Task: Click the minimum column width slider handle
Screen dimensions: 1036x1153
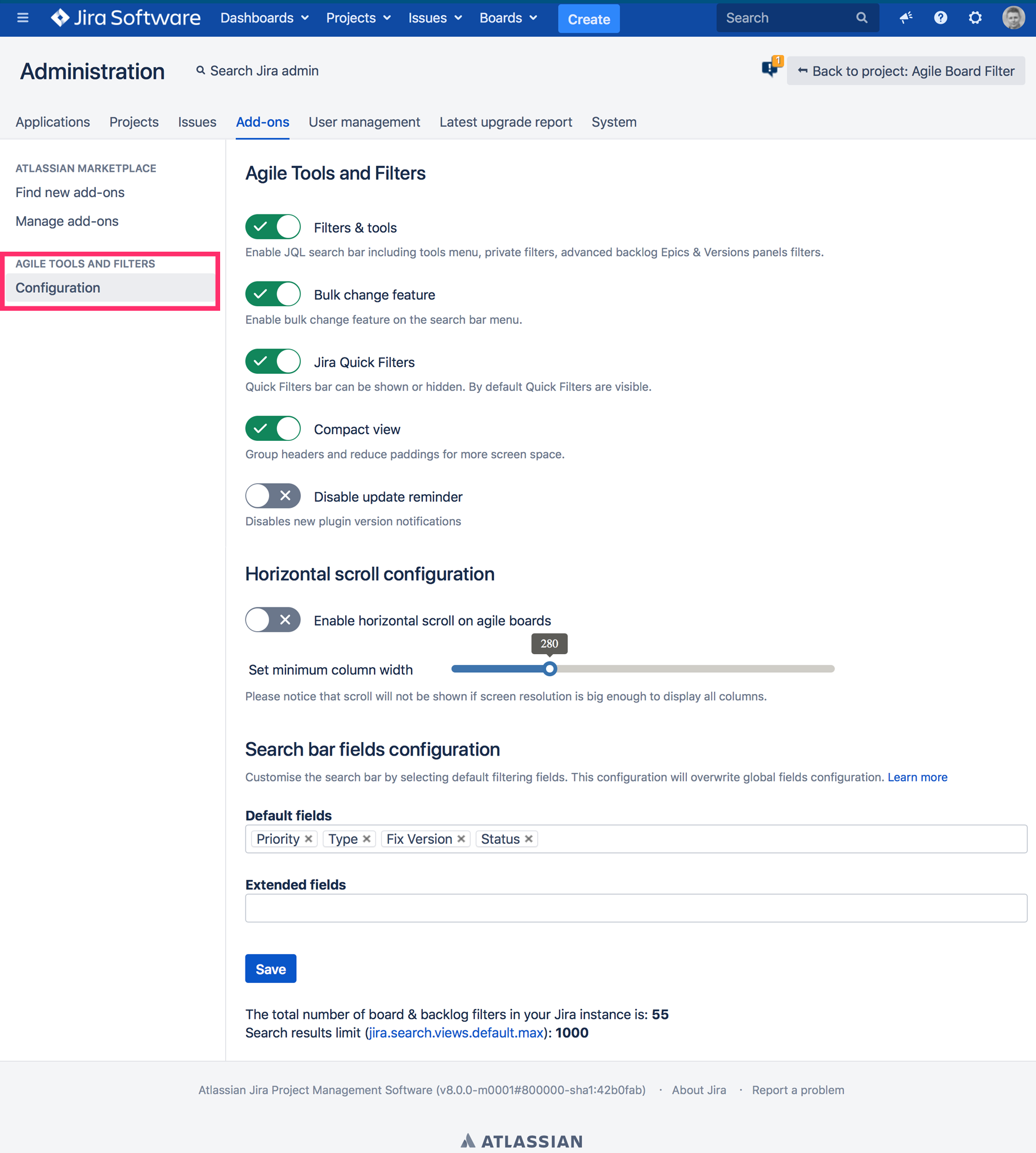Action: [x=550, y=669]
